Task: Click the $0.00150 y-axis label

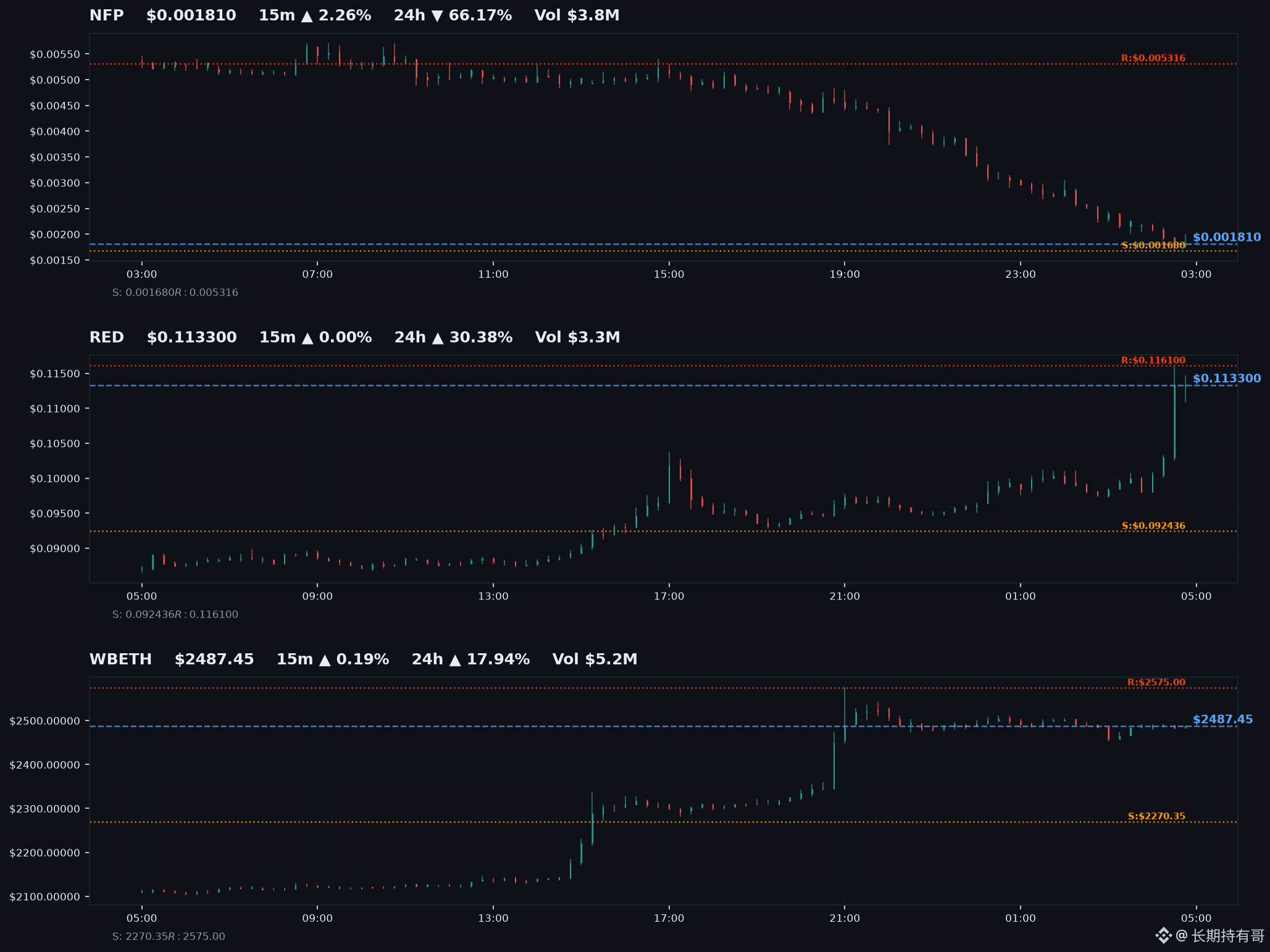Action: pos(55,261)
